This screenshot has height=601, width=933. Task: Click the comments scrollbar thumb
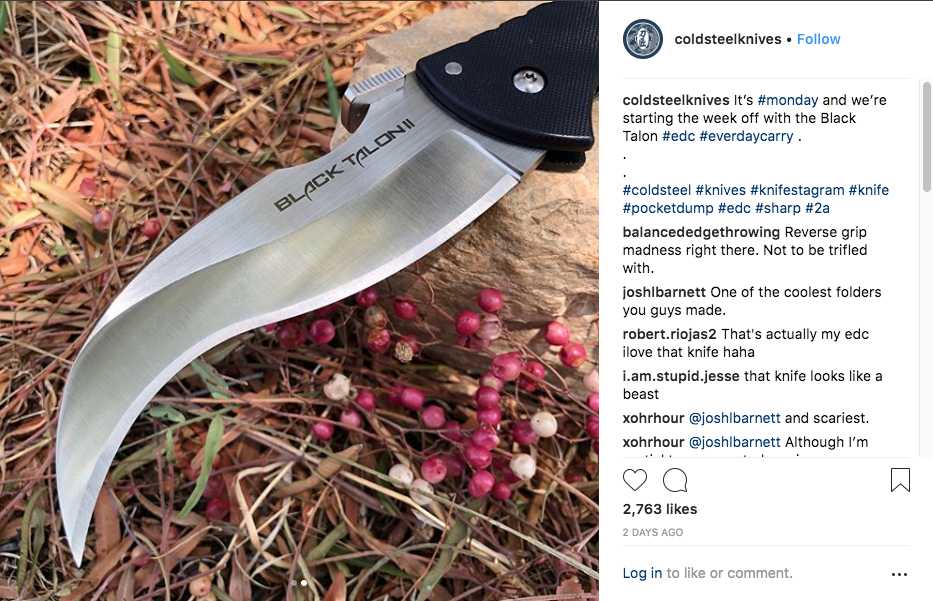pyautogui.click(x=926, y=137)
